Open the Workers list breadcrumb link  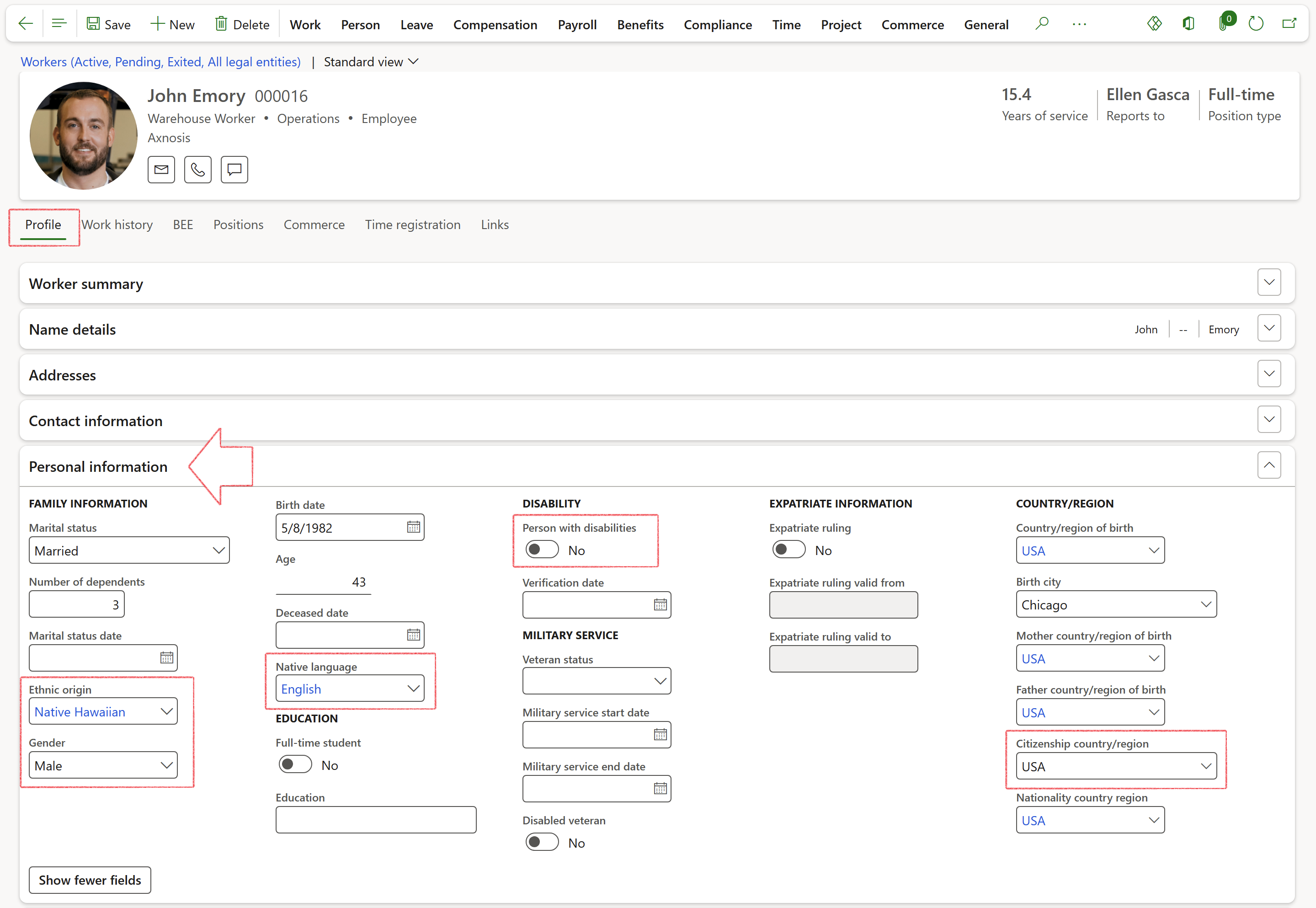pos(160,61)
